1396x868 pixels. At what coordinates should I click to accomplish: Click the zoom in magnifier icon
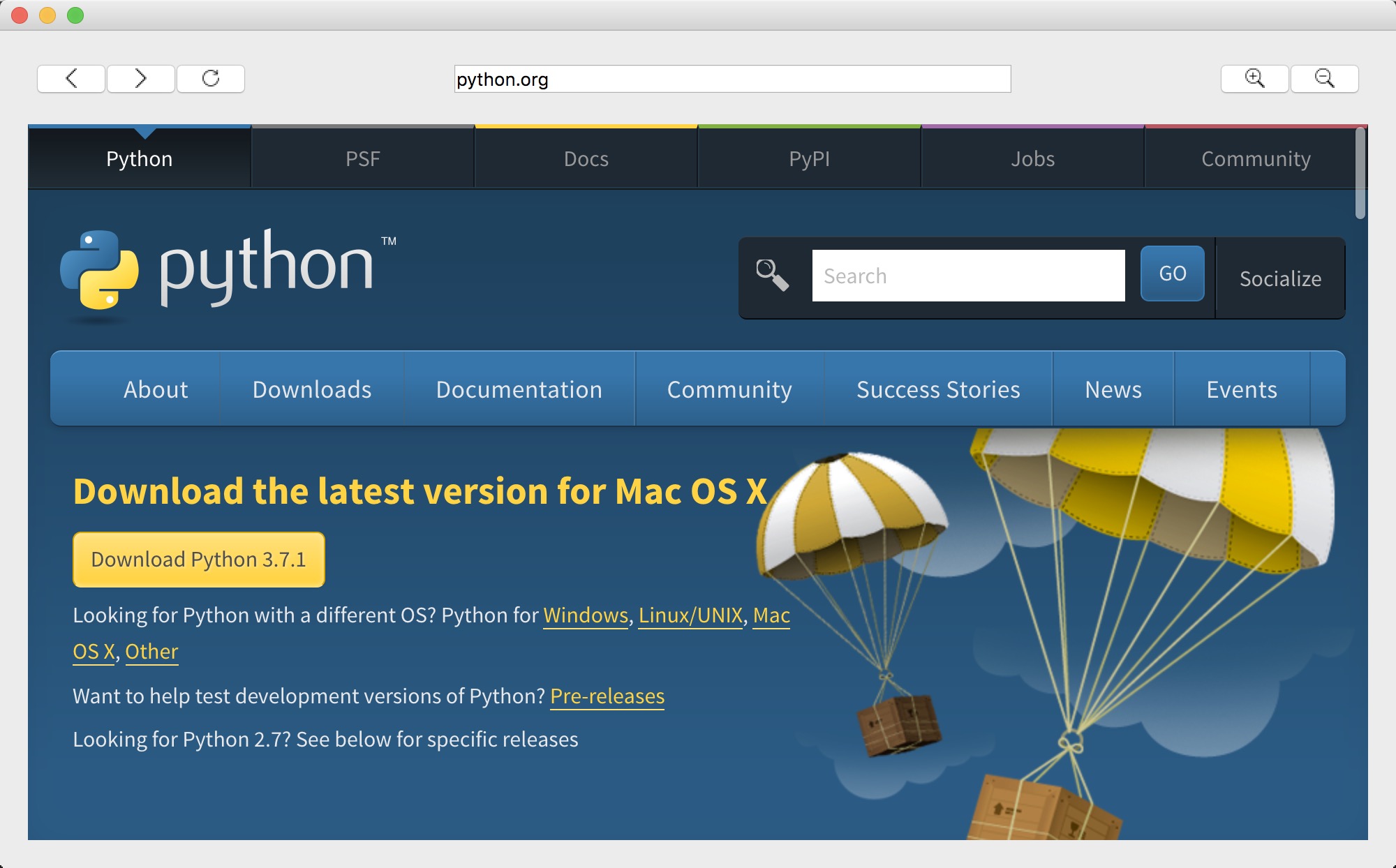(x=1254, y=79)
